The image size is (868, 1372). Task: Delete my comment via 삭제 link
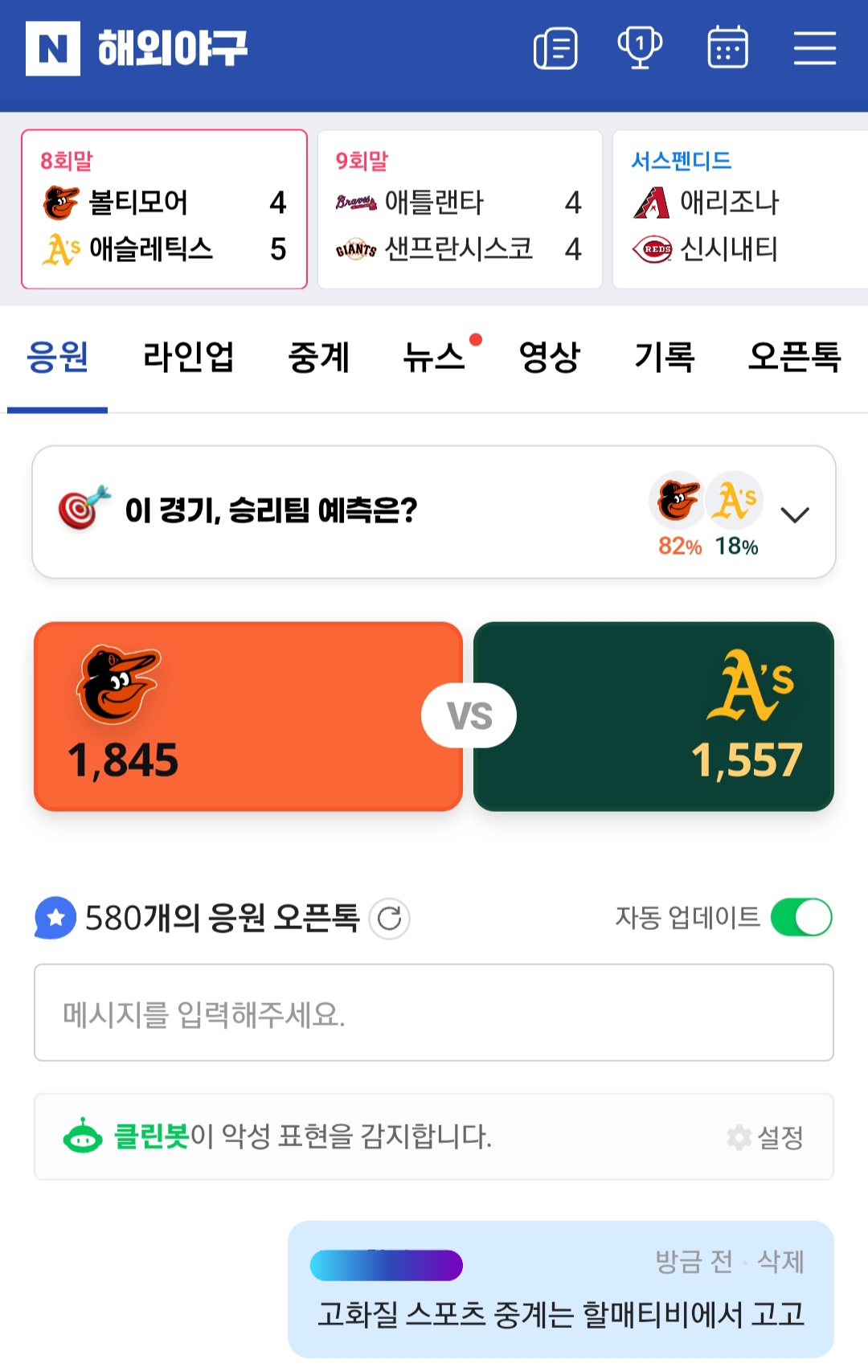click(780, 1261)
